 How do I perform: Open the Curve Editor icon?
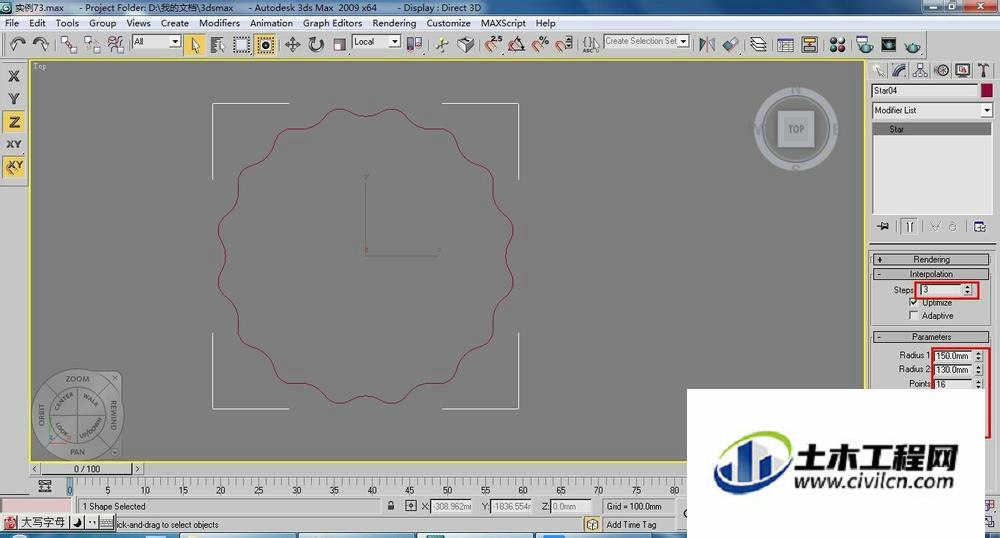[x=786, y=45]
